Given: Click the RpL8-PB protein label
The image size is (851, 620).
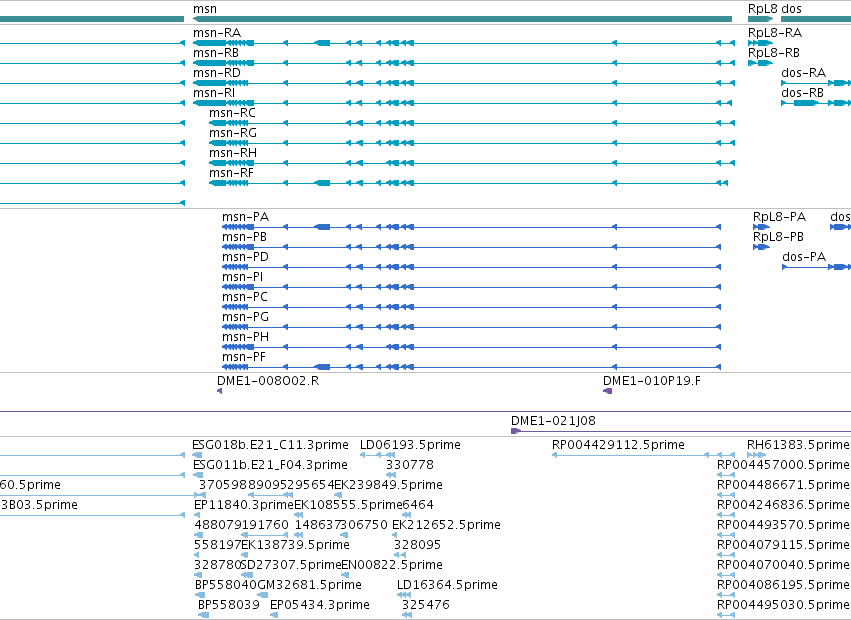Looking at the screenshot, I should click(x=778, y=237).
